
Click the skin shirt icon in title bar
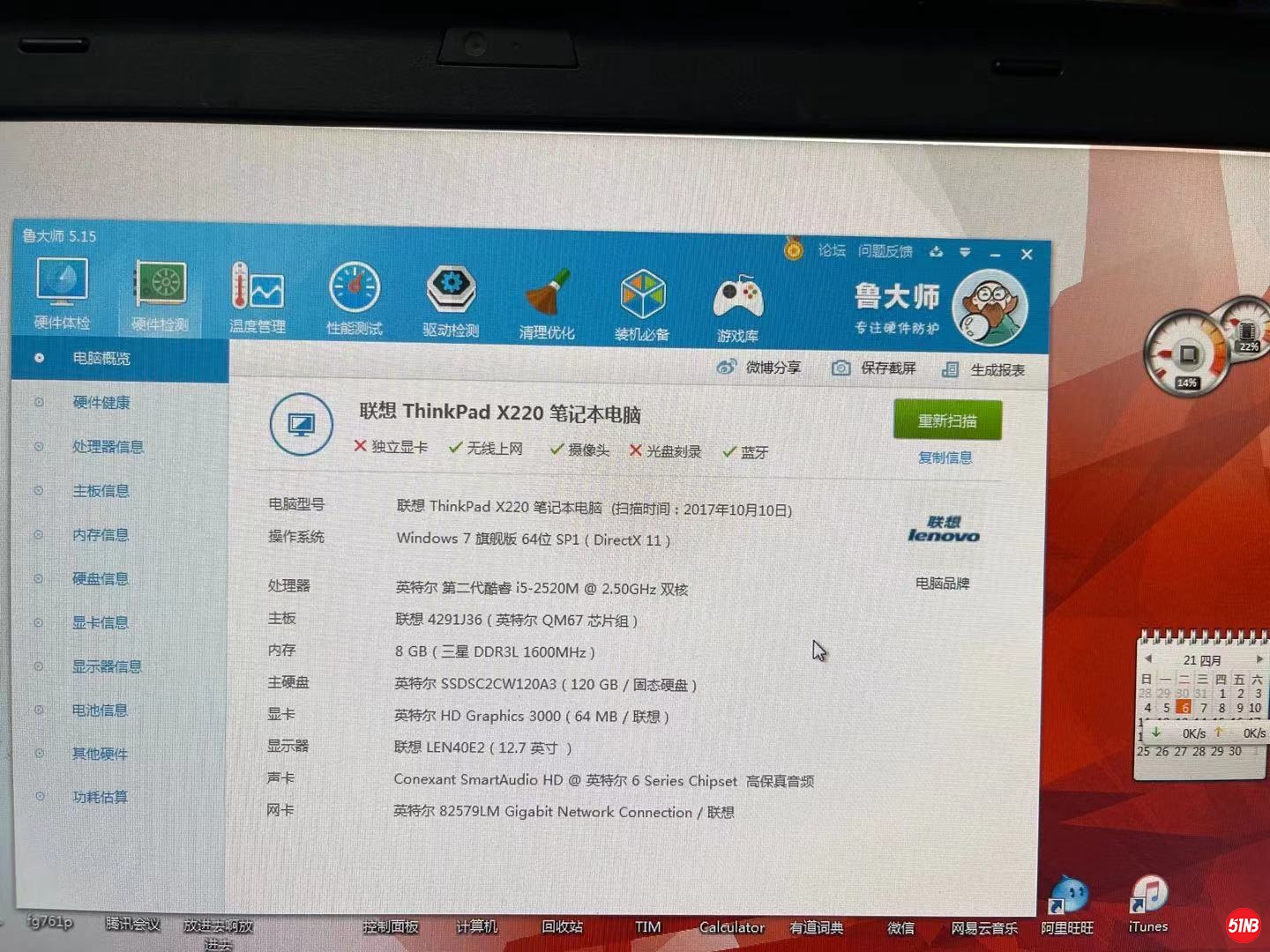click(937, 252)
